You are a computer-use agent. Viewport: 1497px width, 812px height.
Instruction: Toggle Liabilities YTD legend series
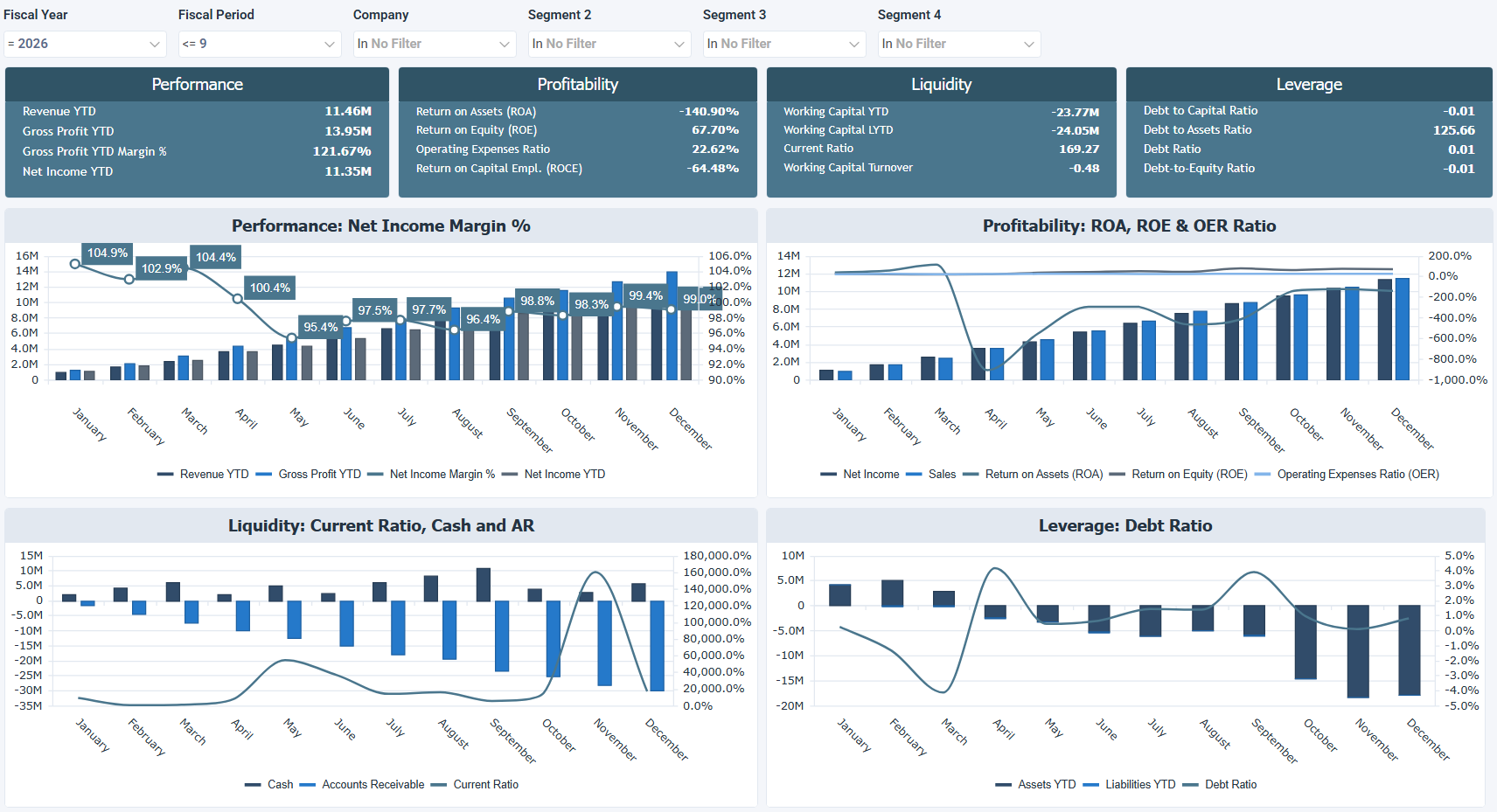[x=1130, y=785]
